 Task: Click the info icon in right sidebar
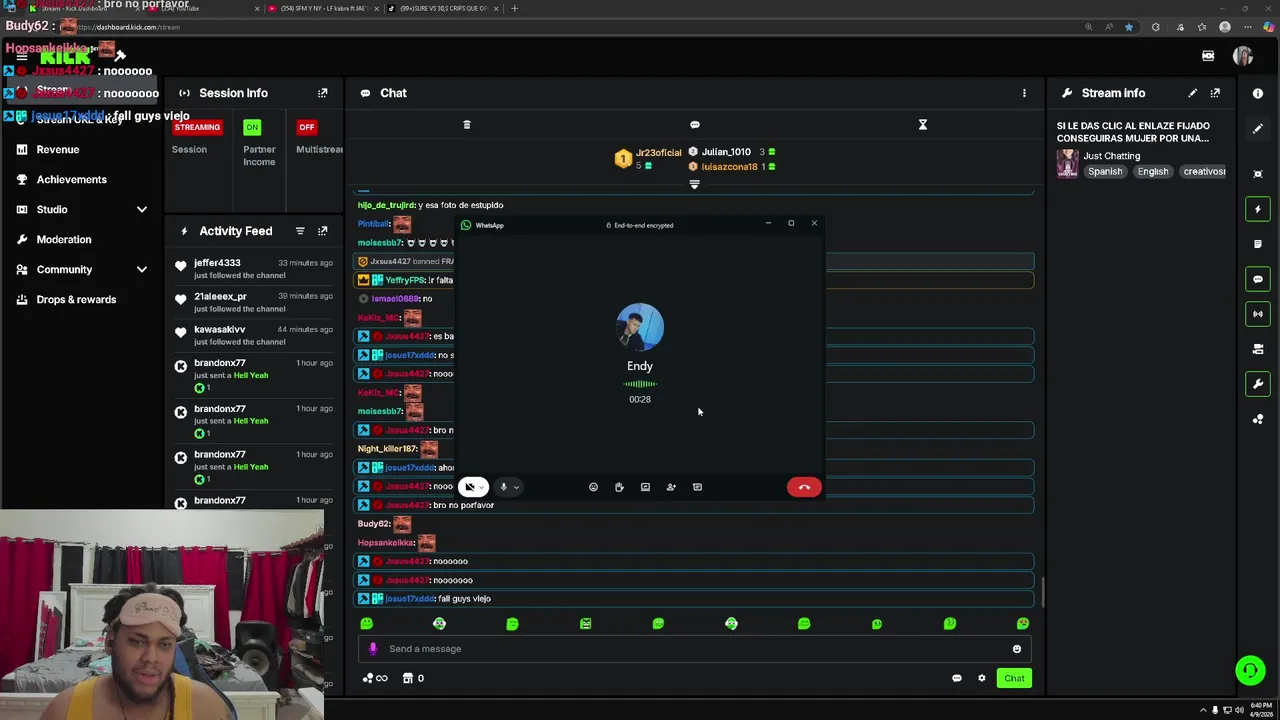[1258, 93]
